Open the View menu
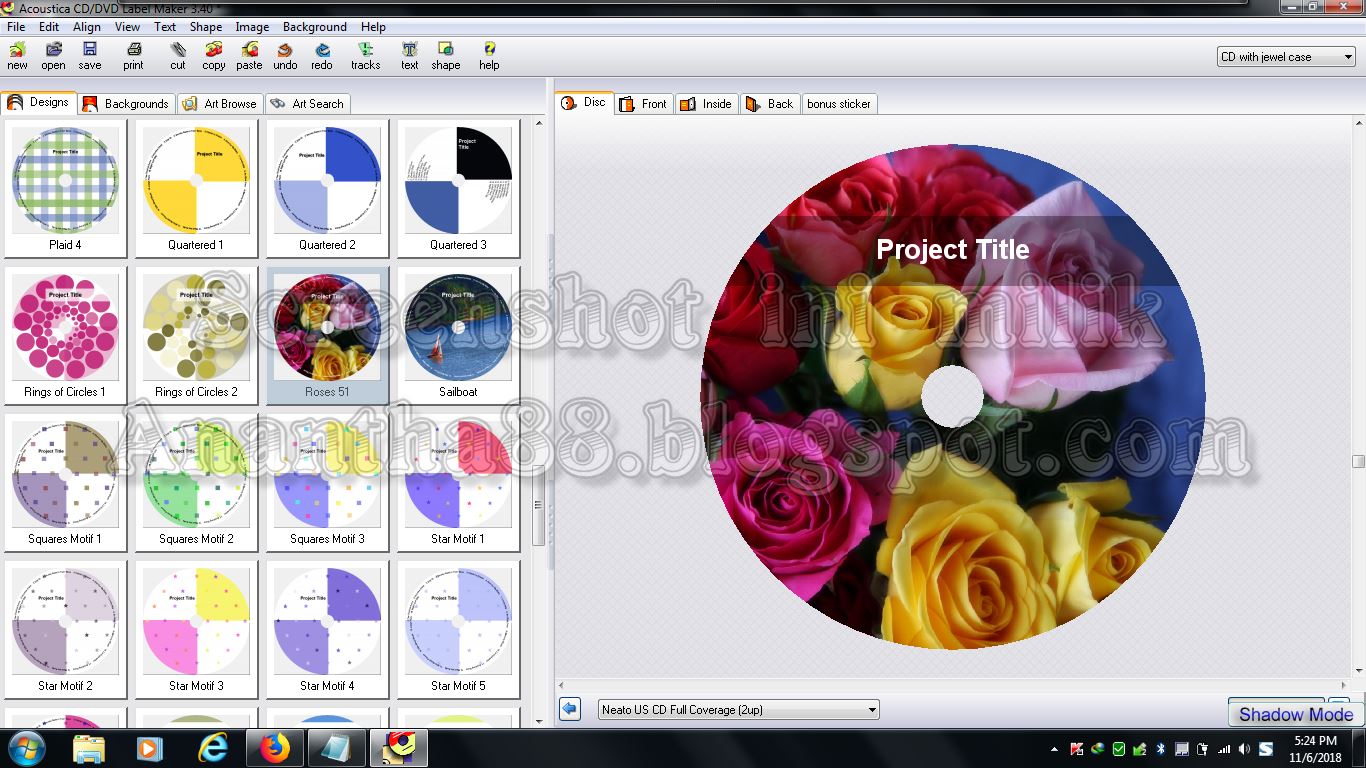Image resolution: width=1366 pixels, height=768 pixels. click(128, 27)
